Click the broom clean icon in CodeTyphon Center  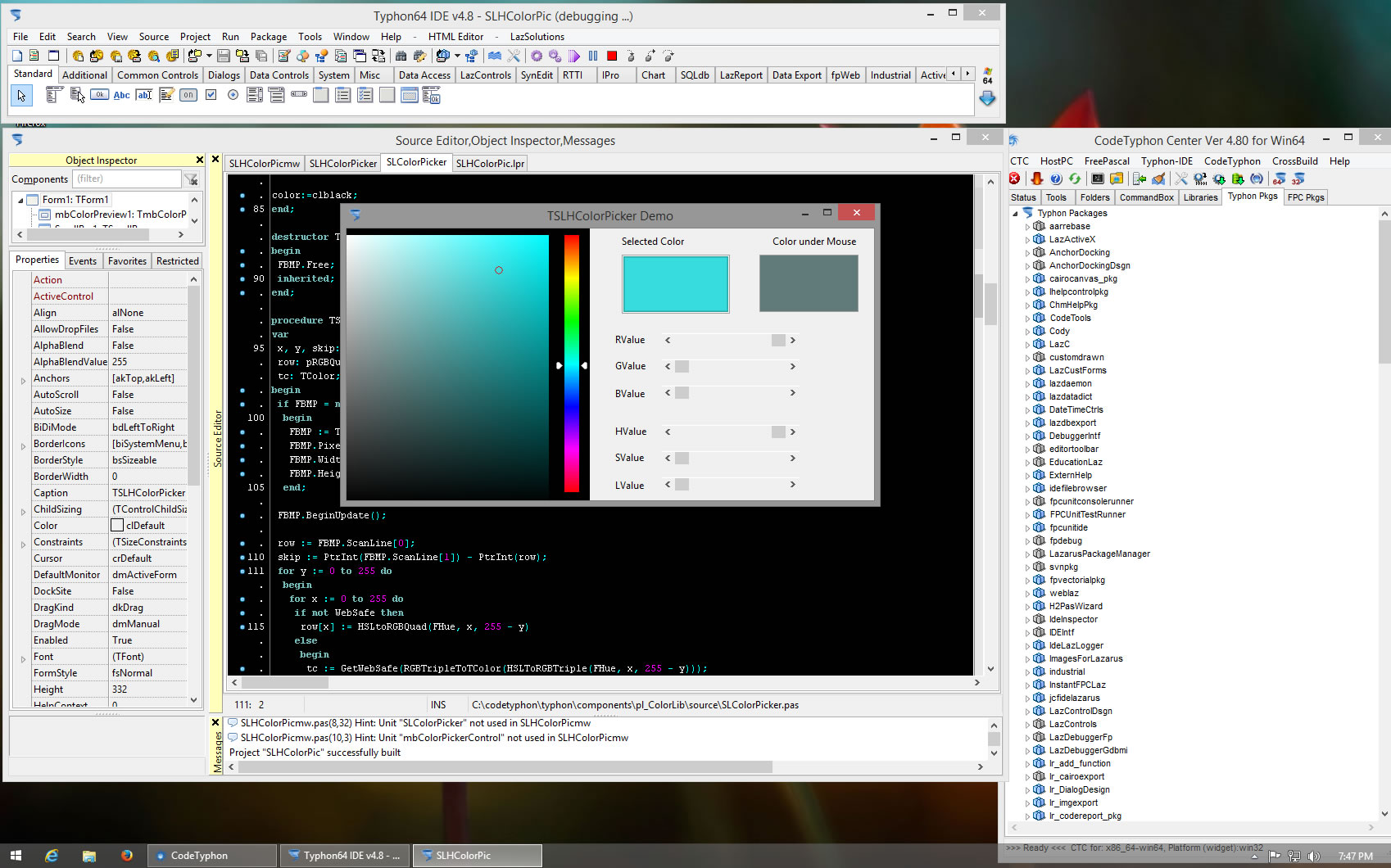tap(1158, 179)
